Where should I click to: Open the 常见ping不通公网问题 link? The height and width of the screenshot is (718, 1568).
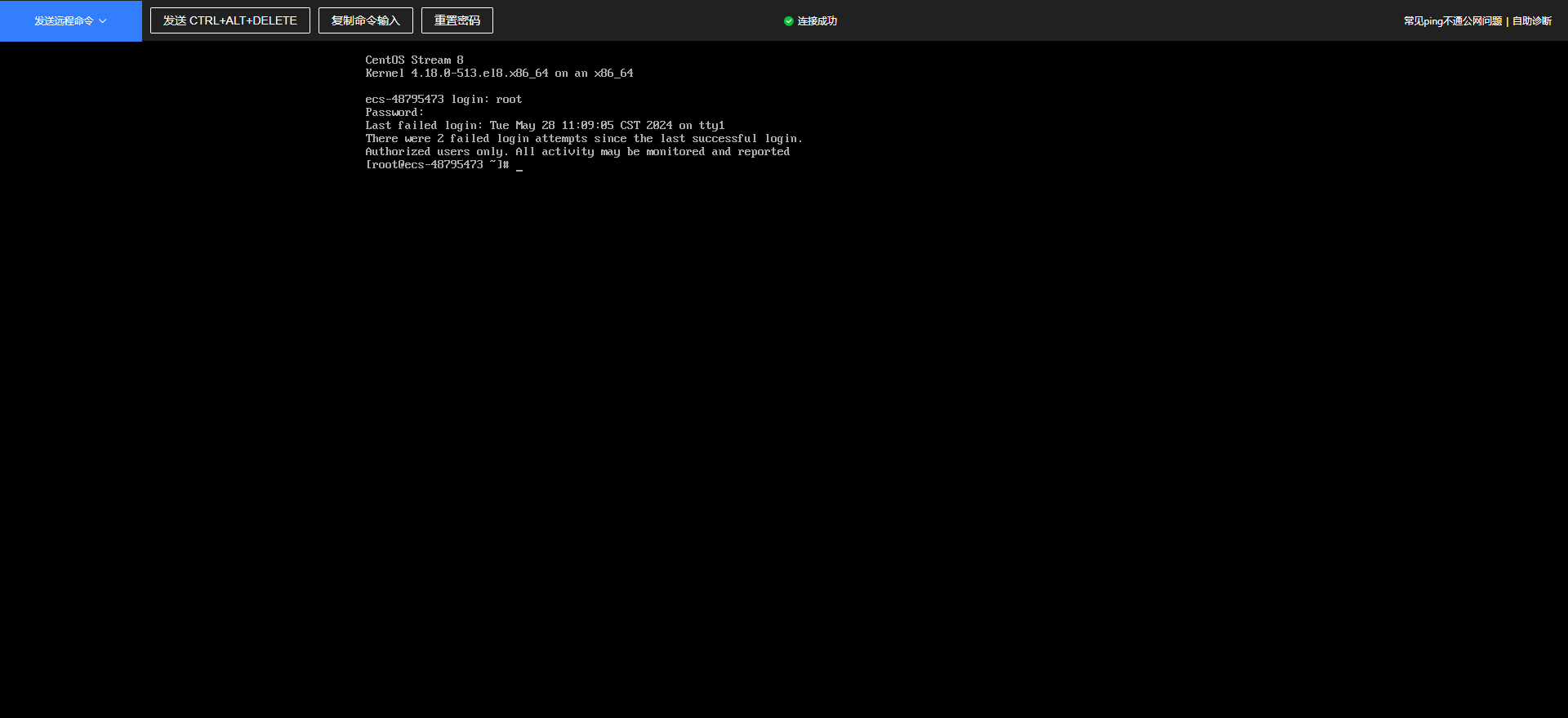pos(1453,21)
